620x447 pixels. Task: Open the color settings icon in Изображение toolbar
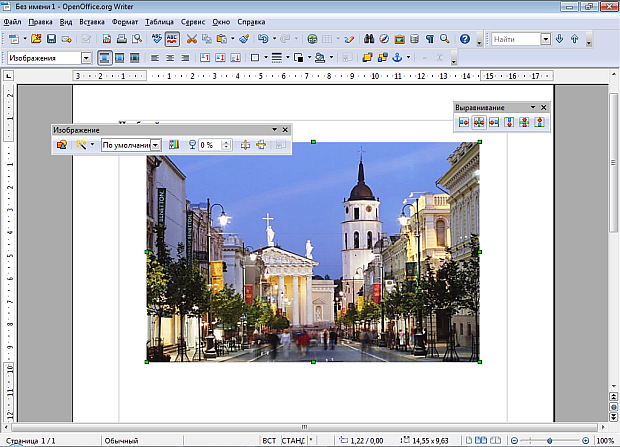174,145
